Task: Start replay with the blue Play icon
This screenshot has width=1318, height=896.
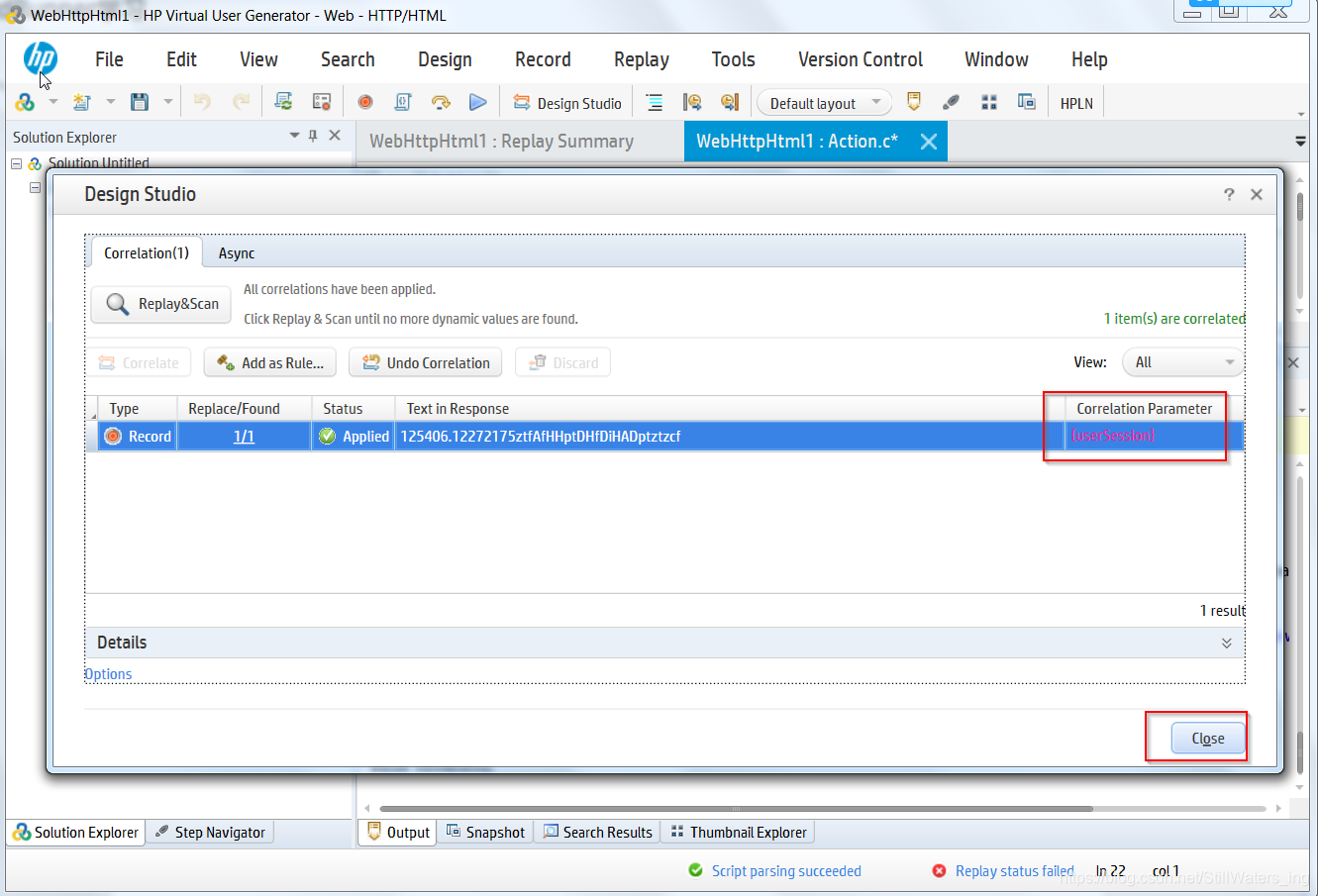Action: [x=478, y=102]
